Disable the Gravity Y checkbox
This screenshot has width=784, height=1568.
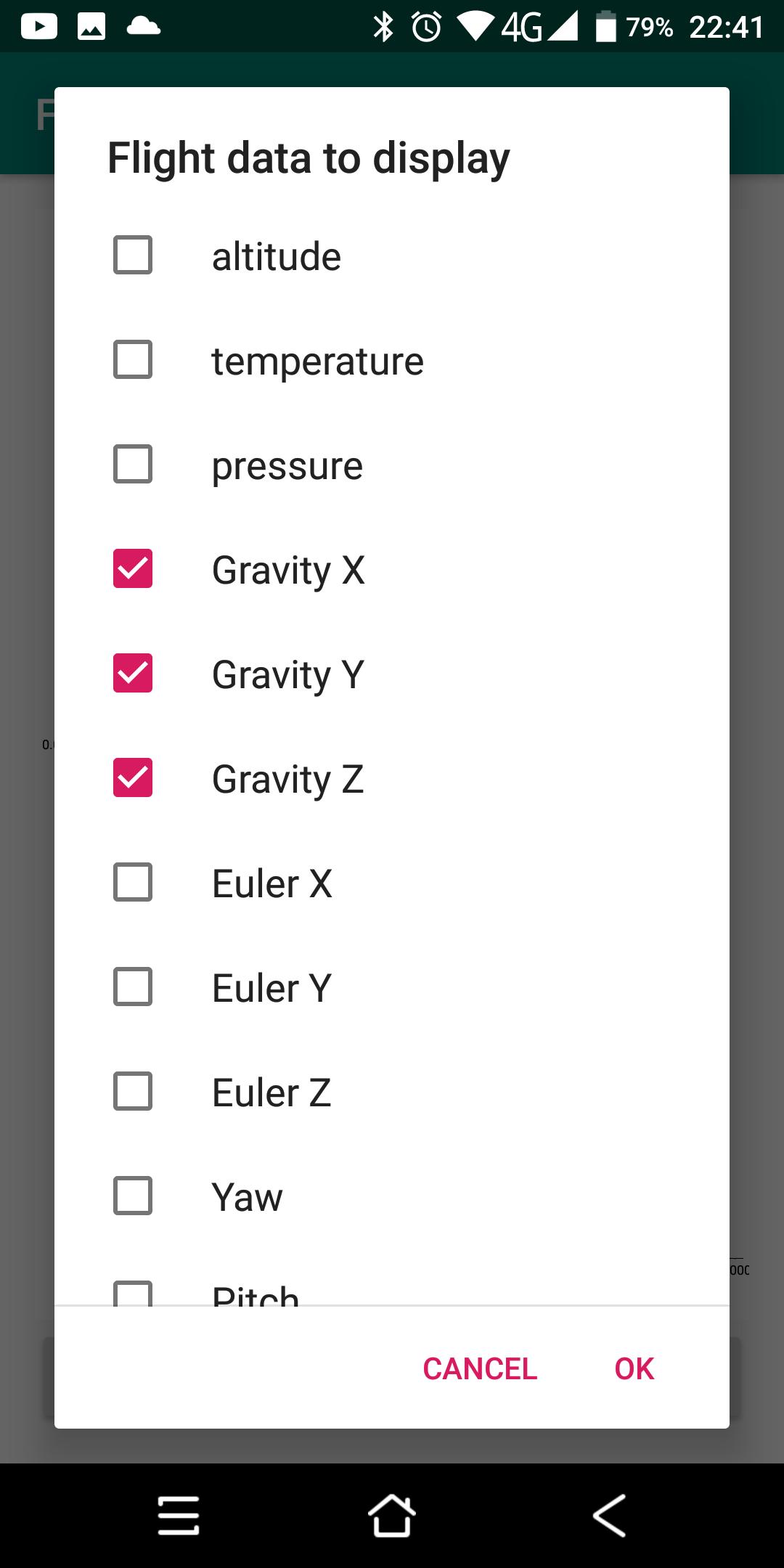[x=133, y=673]
